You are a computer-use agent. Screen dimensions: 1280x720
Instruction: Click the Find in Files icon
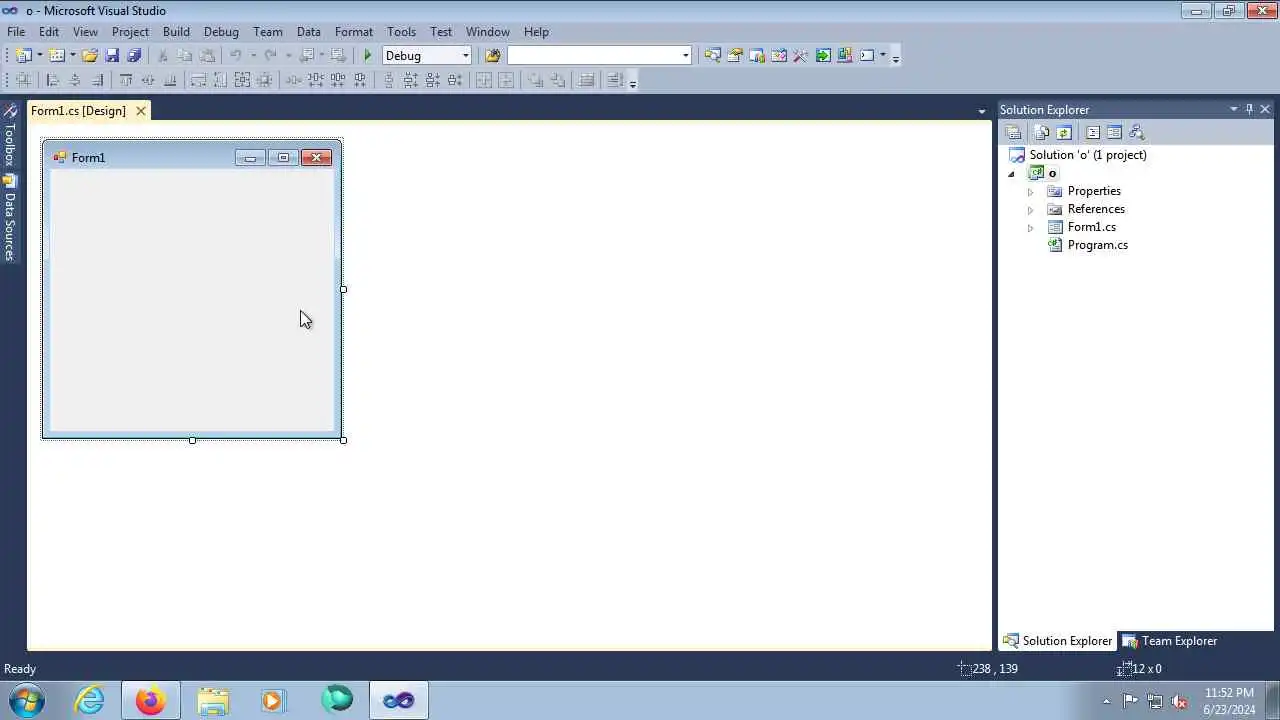point(492,56)
